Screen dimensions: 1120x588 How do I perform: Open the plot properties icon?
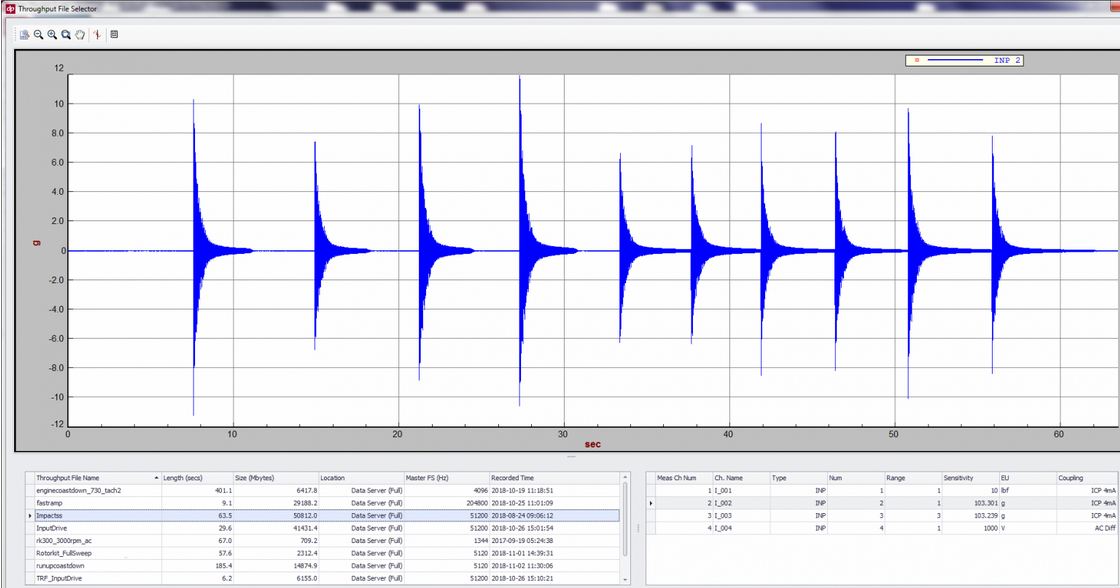click(x=114, y=35)
